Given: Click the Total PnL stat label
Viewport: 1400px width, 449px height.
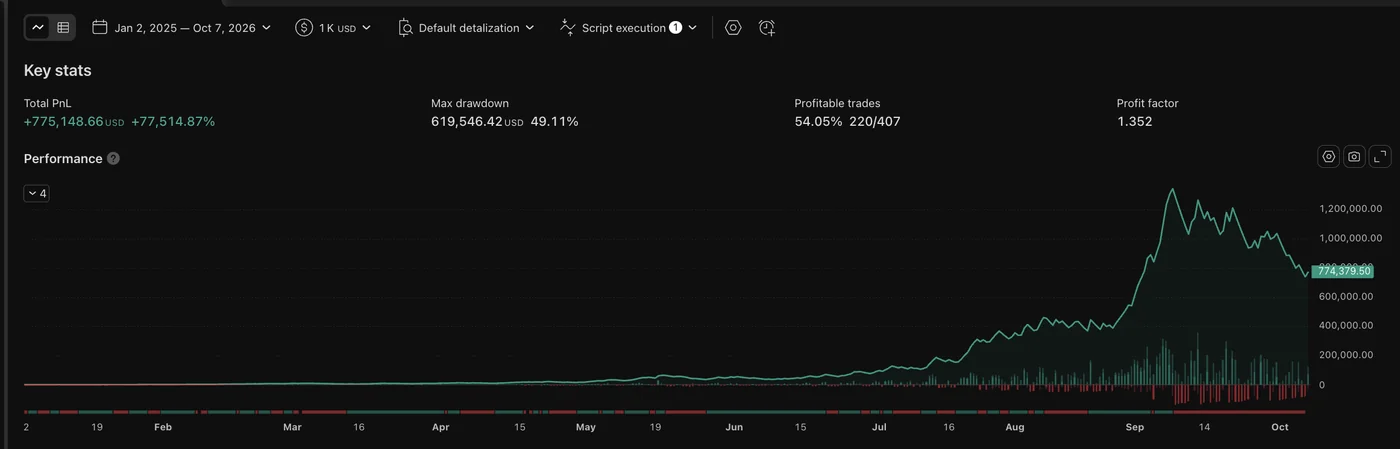Looking at the screenshot, I should click(x=48, y=103).
